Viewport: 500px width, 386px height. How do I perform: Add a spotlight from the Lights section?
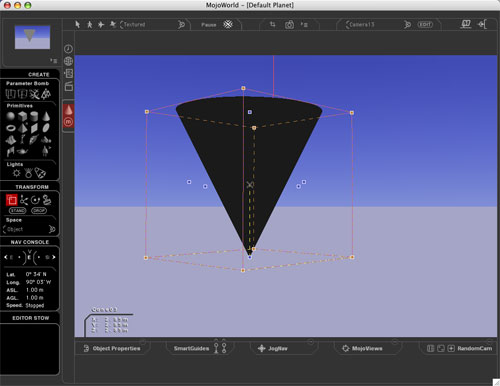pyautogui.click(x=40, y=173)
